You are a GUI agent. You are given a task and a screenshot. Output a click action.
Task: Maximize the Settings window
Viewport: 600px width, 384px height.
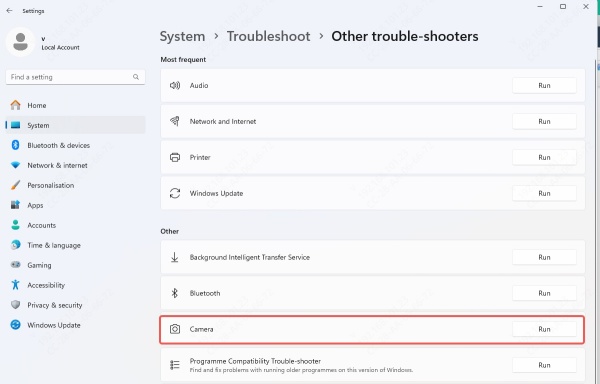562,7
